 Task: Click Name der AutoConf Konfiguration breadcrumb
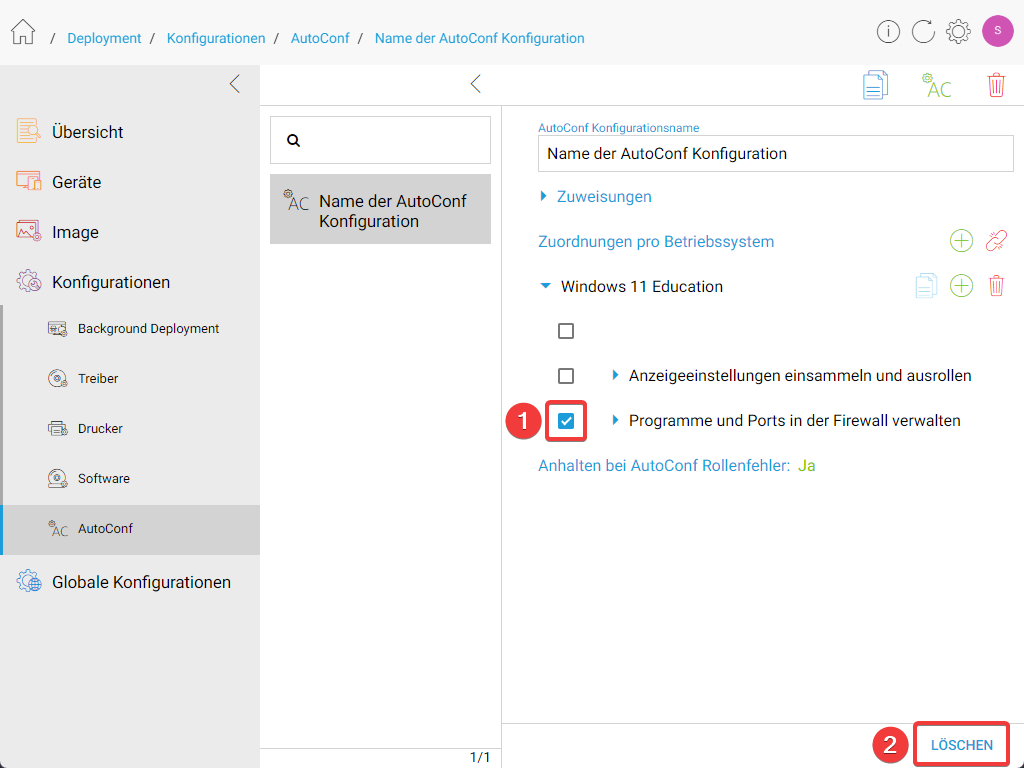479,39
